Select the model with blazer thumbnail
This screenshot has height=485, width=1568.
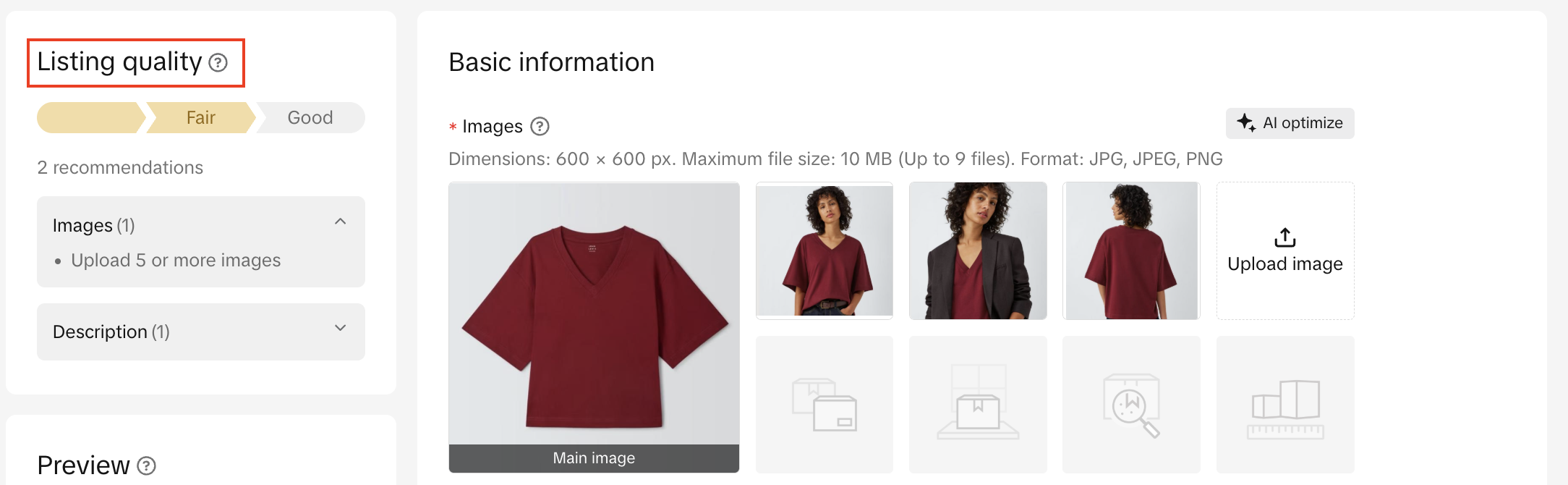pyautogui.click(x=977, y=250)
